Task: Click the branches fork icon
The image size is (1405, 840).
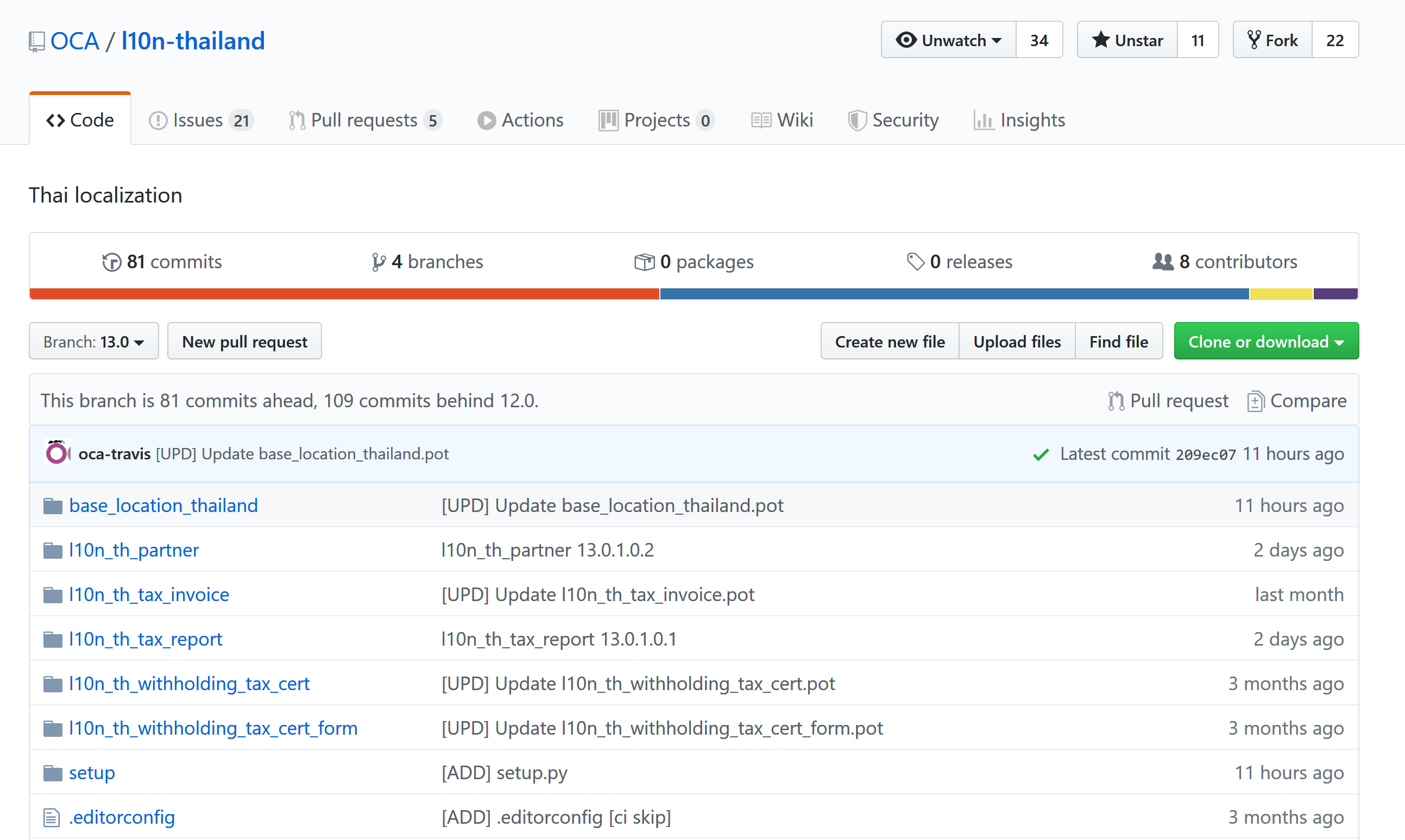Action: coord(378,262)
